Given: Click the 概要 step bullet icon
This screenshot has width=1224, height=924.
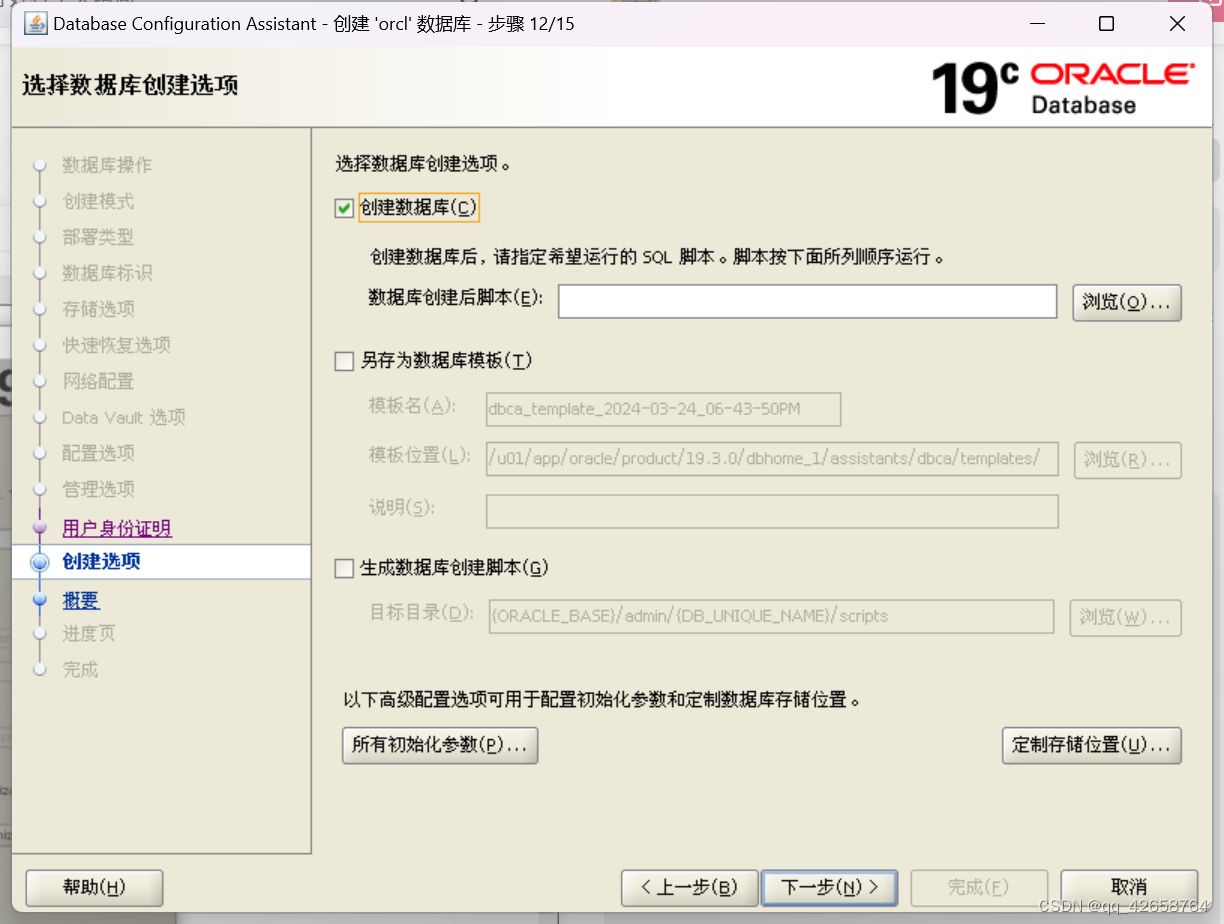Looking at the screenshot, I should point(40,600).
